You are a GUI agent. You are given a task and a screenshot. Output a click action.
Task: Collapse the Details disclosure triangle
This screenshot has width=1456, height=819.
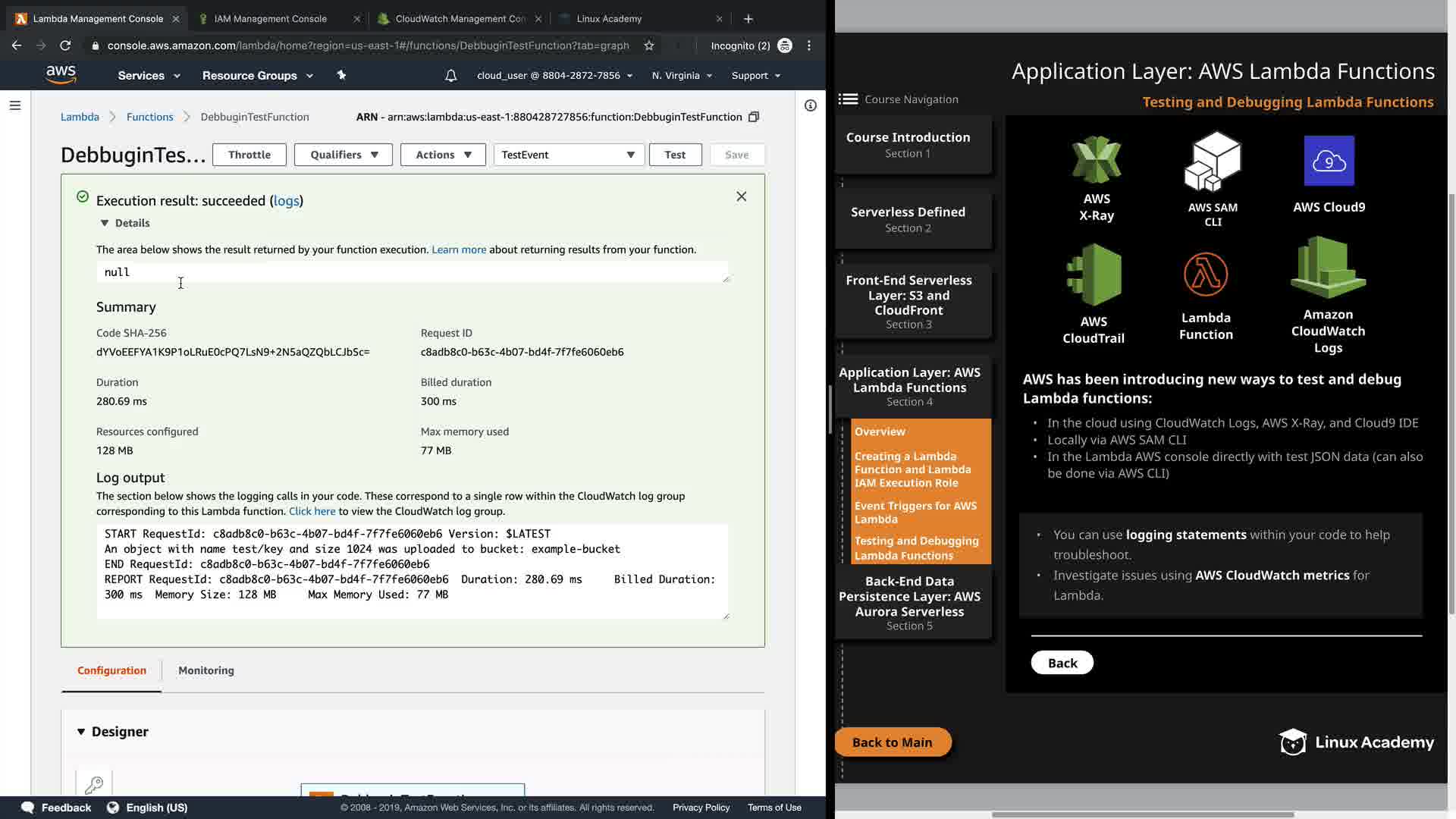pyautogui.click(x=105, y=223)
